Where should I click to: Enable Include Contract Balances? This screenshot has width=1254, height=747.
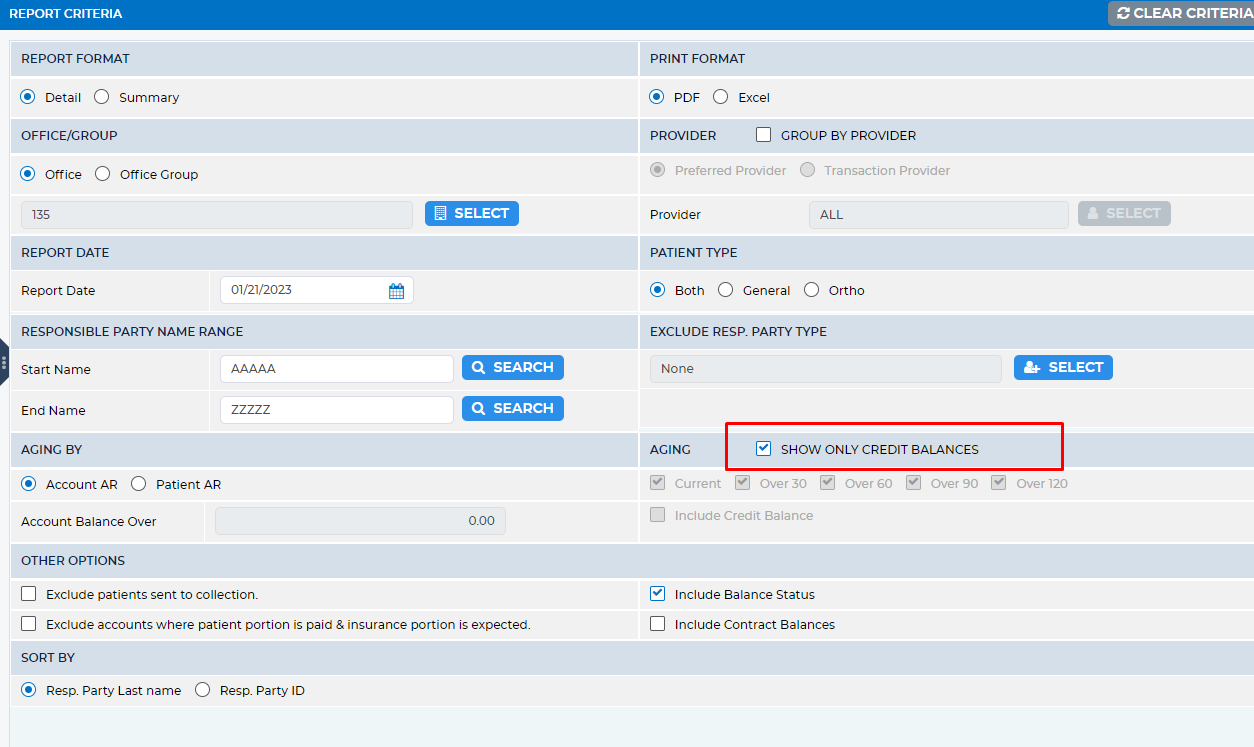point(658,624)
